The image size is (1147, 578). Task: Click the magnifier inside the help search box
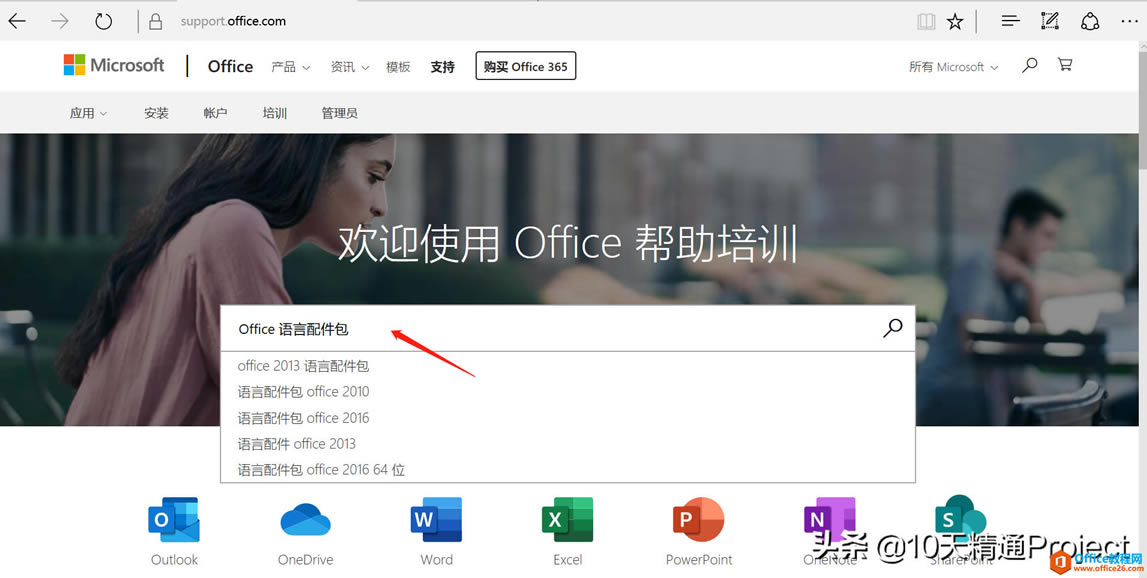click(x=892, y=328)
